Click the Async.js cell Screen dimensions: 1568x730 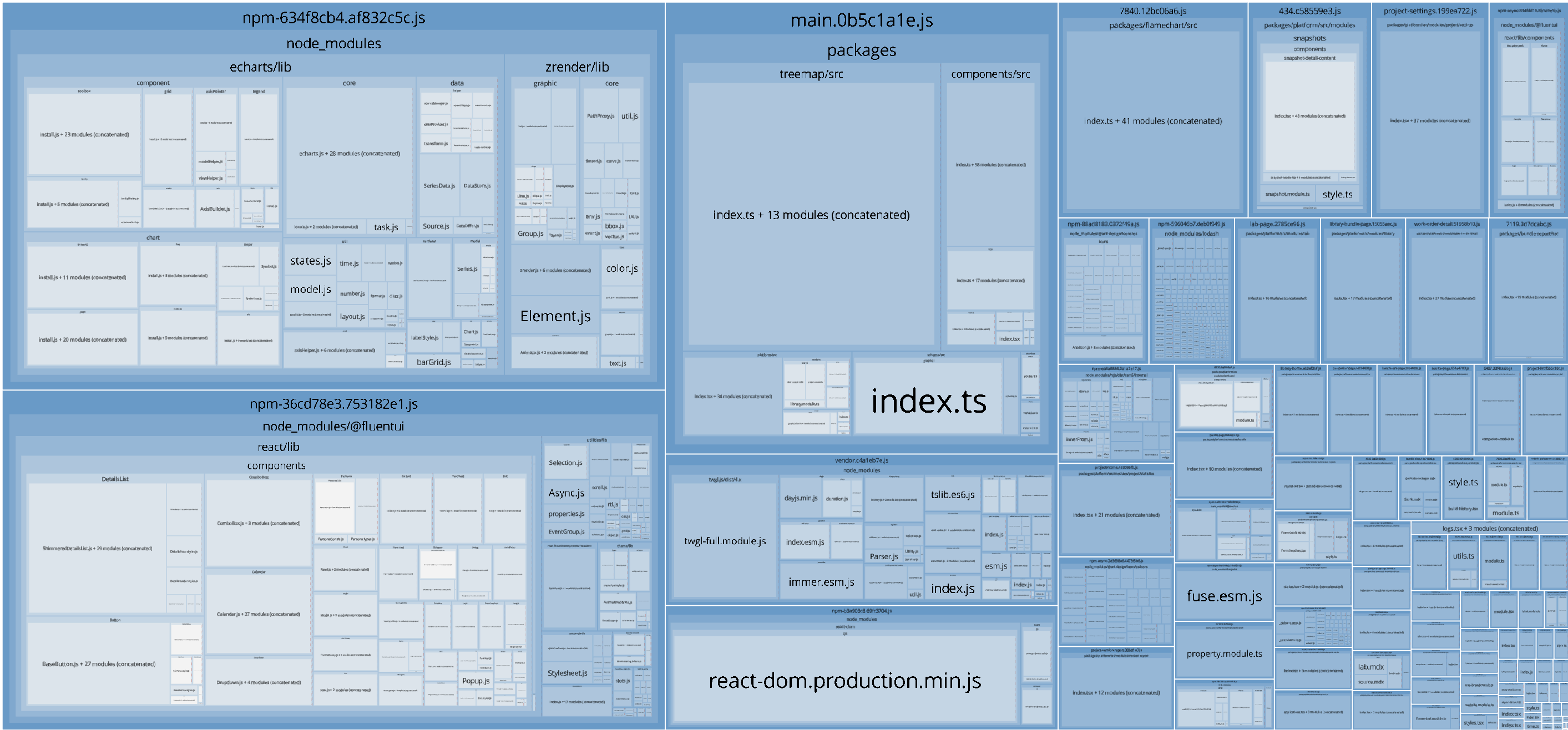tap(566, 493)
